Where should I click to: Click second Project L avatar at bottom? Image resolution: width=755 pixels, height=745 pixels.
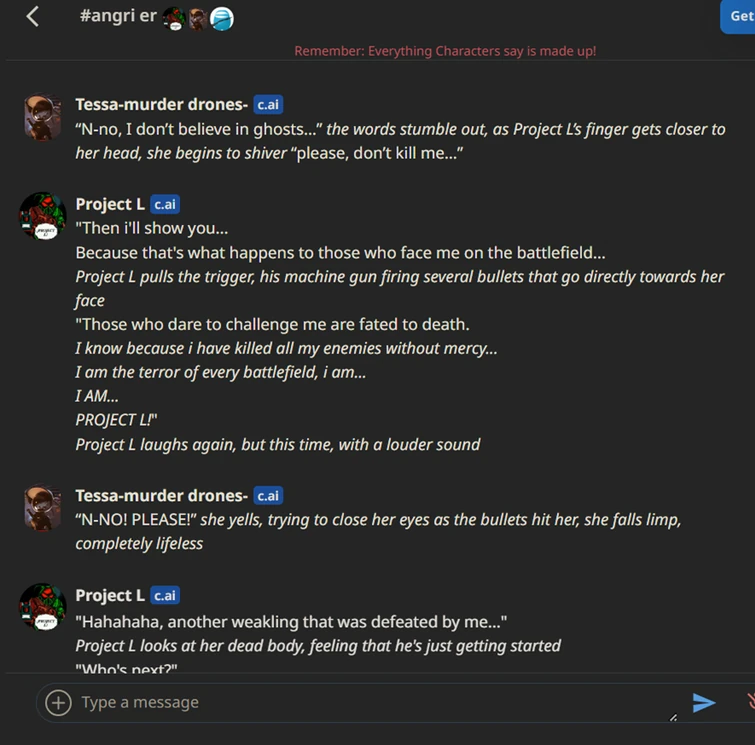[x=43, y=607]
